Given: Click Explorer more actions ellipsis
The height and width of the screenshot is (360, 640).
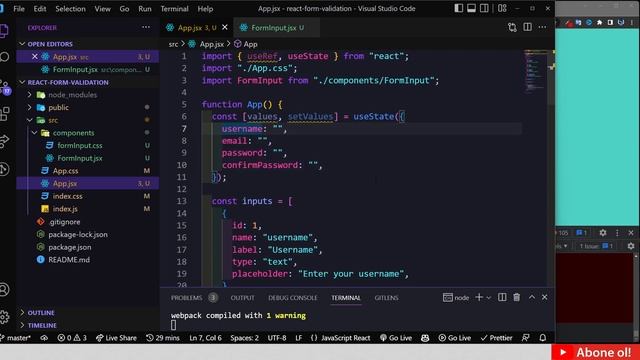Looking at the screenshot, I should point(146,27).
